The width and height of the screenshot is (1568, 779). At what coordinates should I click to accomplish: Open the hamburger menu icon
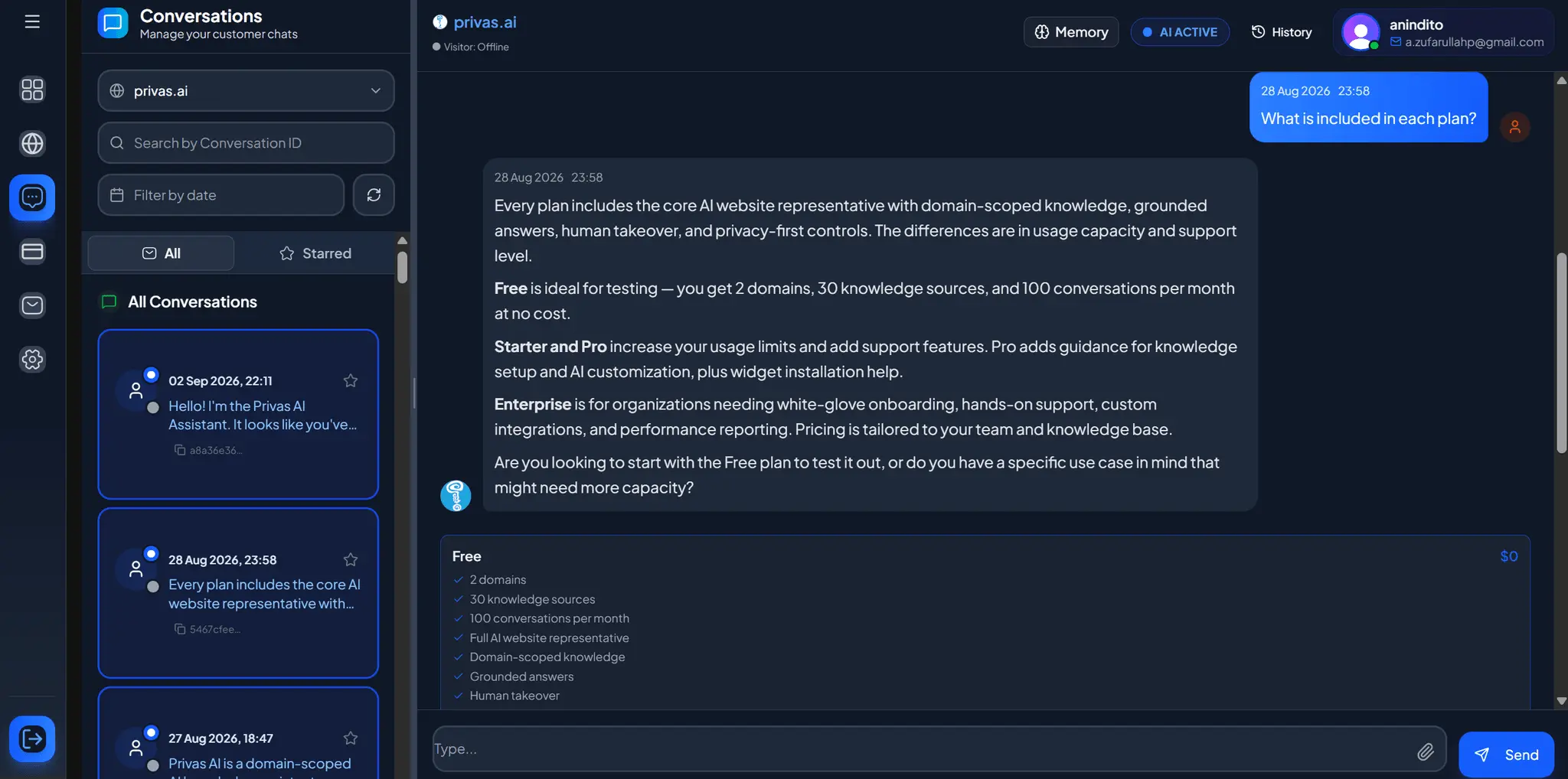pyautogui.click(x=32, y=21)
